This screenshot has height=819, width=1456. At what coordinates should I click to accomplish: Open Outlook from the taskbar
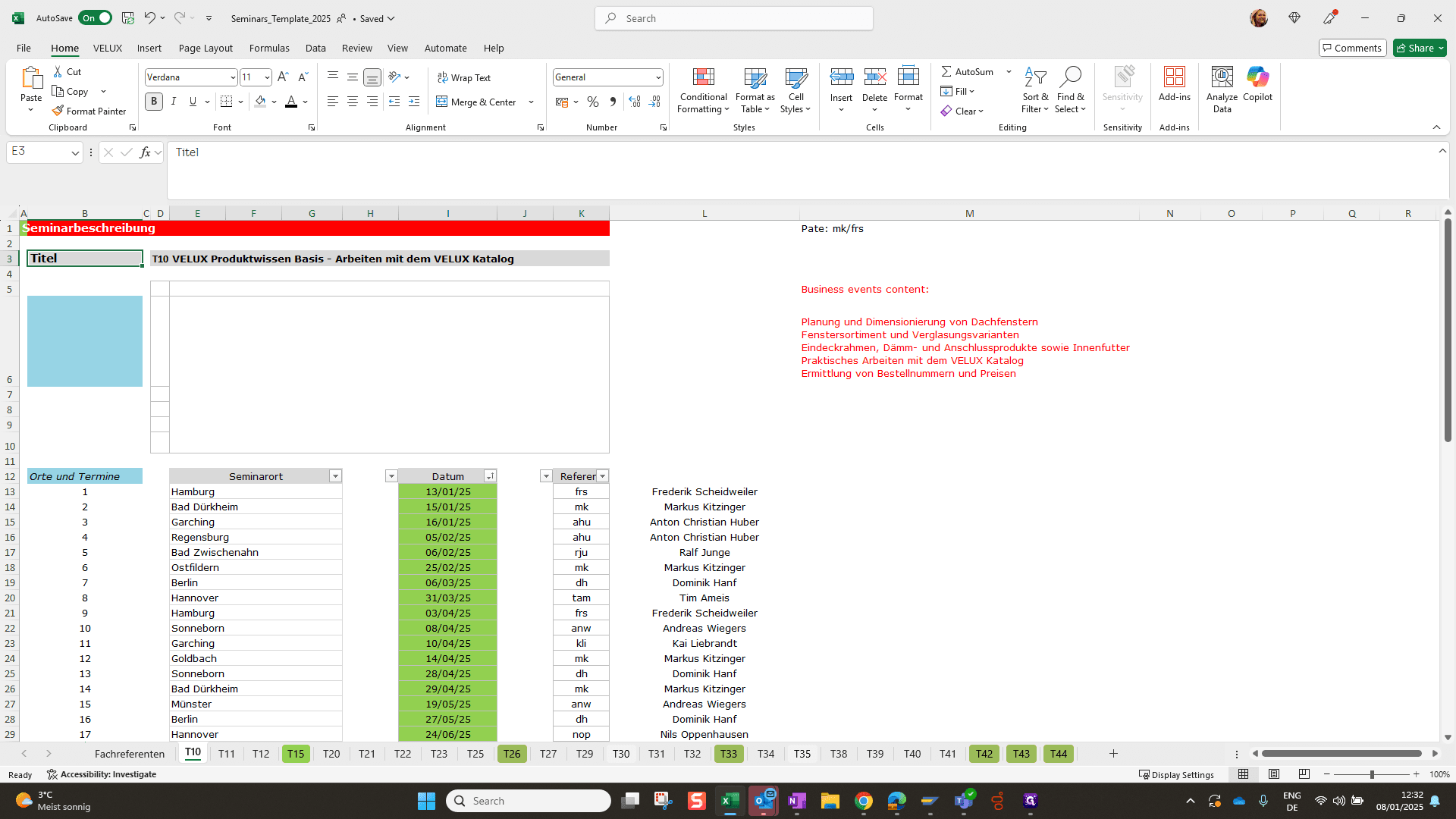pyautogui.click(x=763, y=801)
